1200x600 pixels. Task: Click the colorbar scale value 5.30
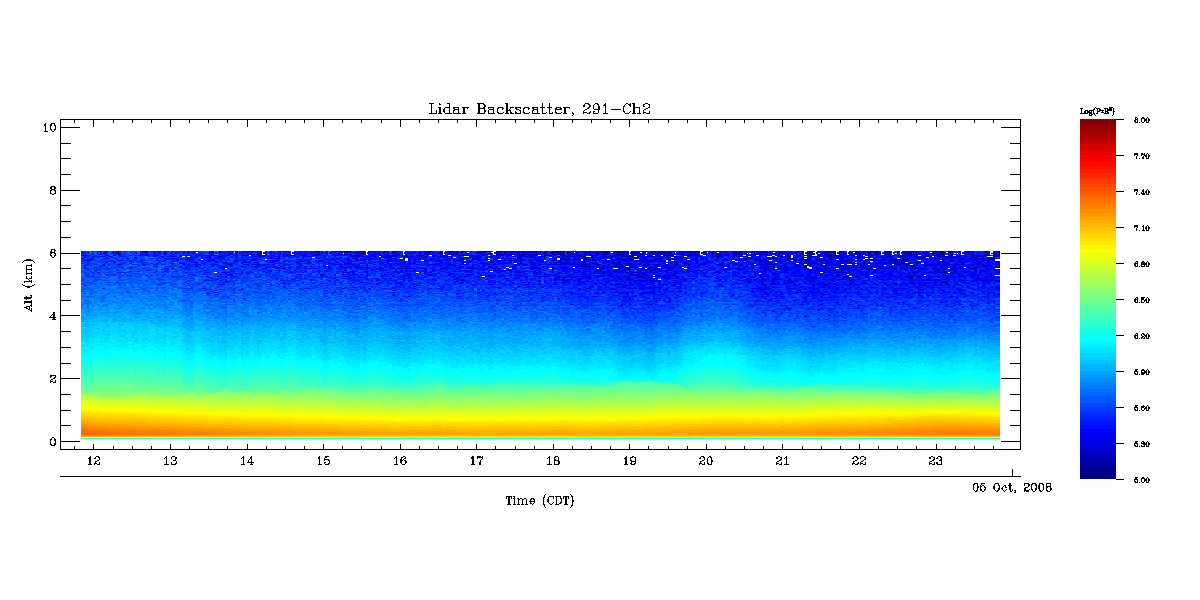pos(1142,443)
